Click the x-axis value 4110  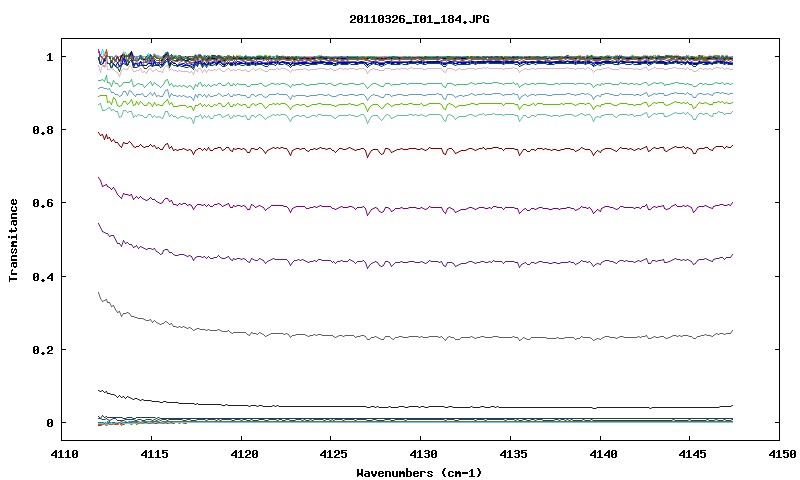pyautogui.click(x=63, y=453)
